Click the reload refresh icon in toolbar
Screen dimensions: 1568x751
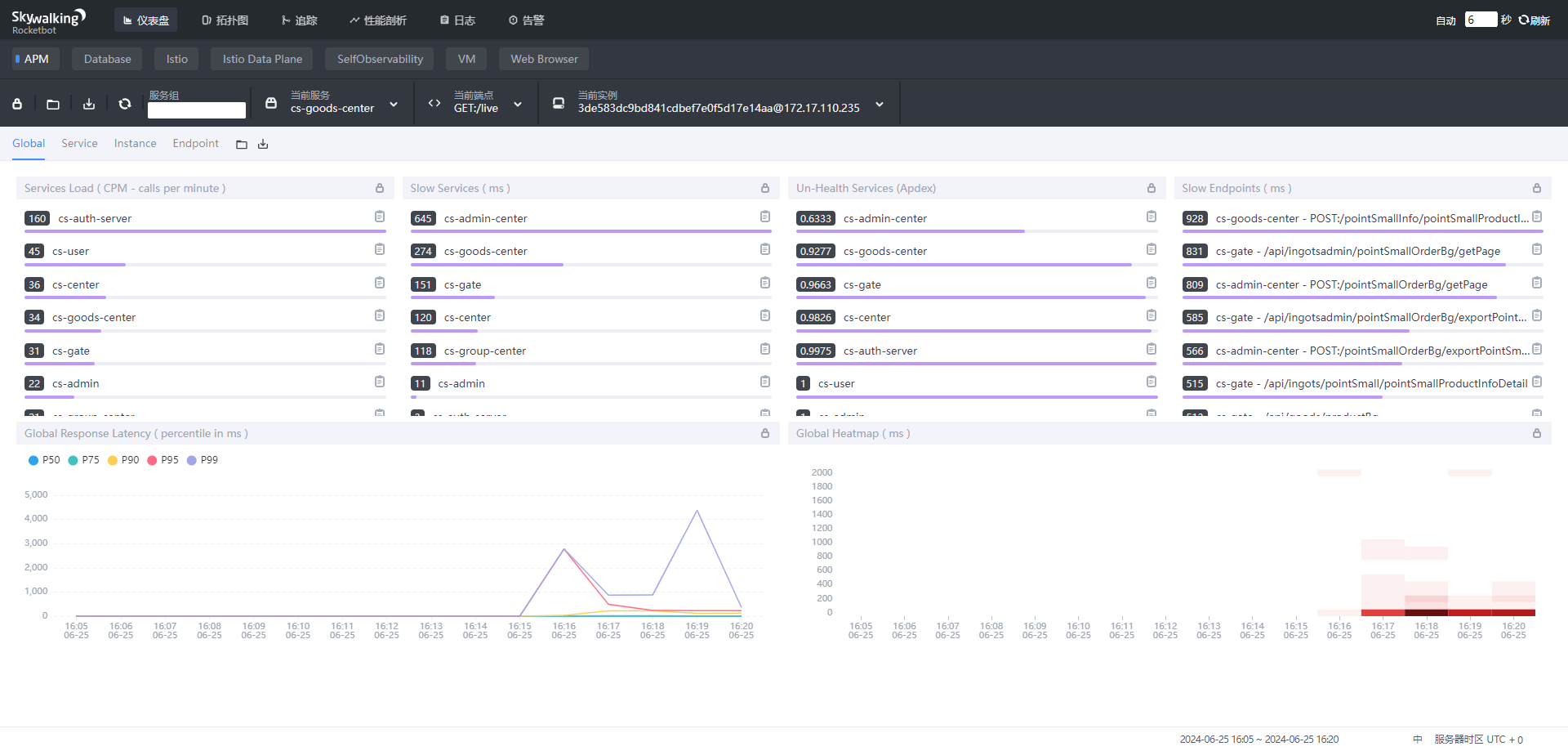(125, 104)
